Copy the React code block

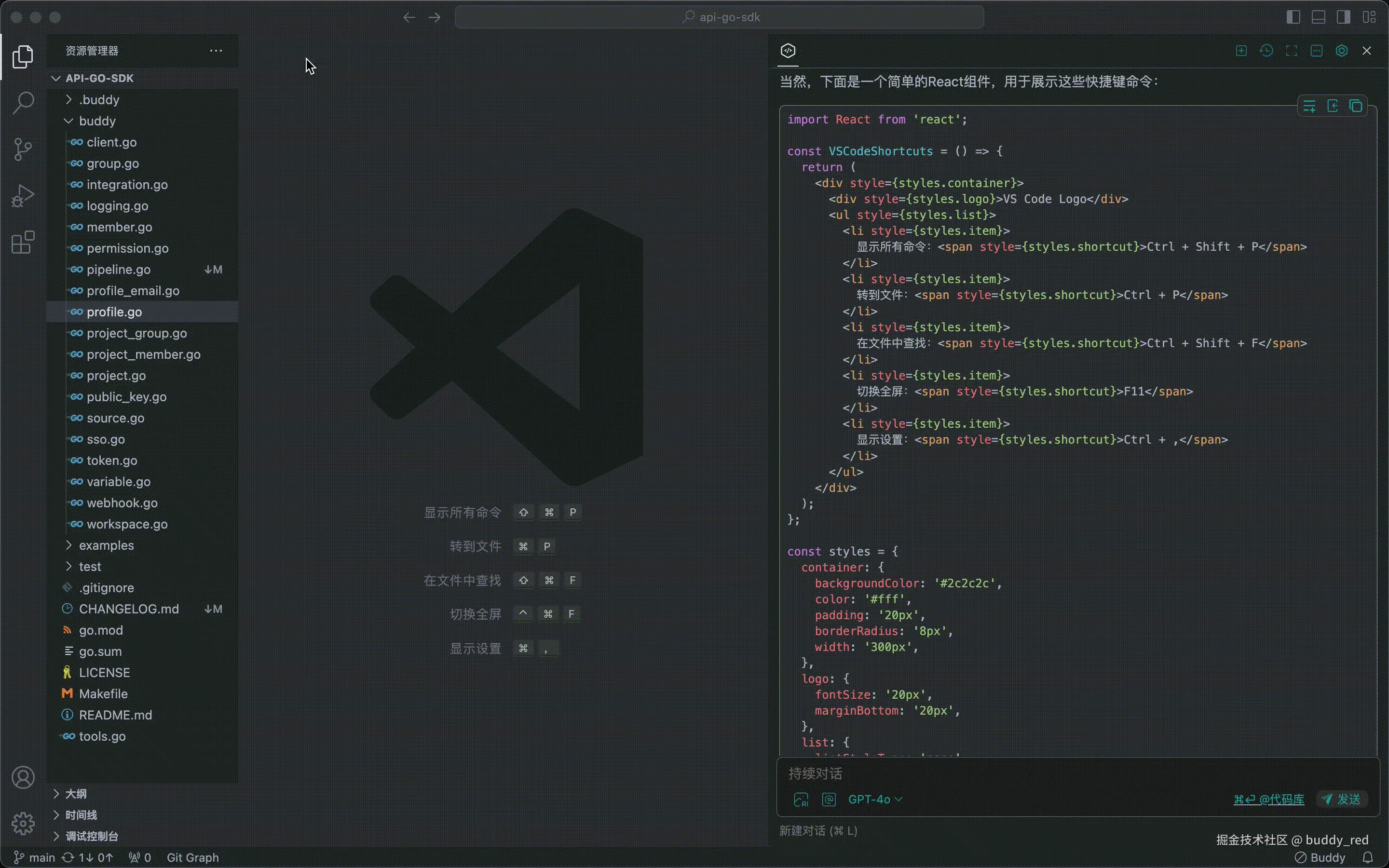pyautogui.click(x=1356, y=106)
